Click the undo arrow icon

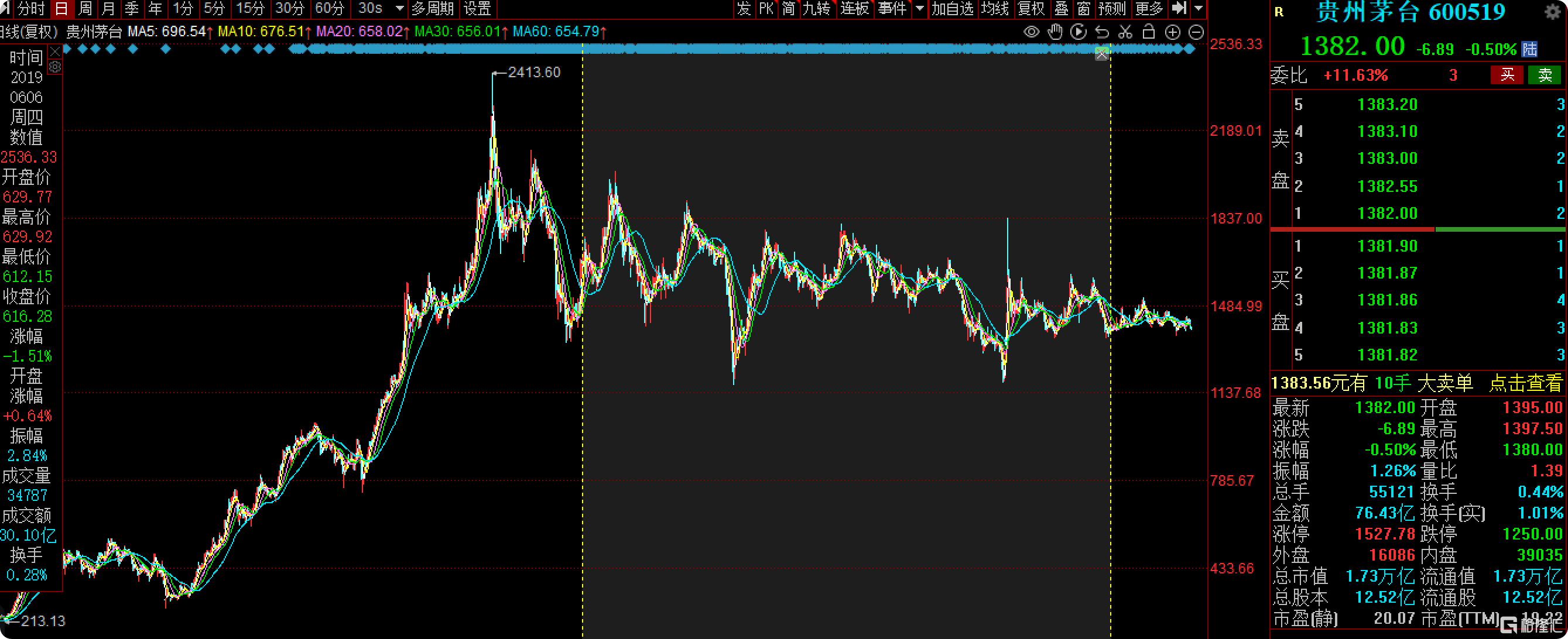pyautogui.click(x=1102, y=32)
